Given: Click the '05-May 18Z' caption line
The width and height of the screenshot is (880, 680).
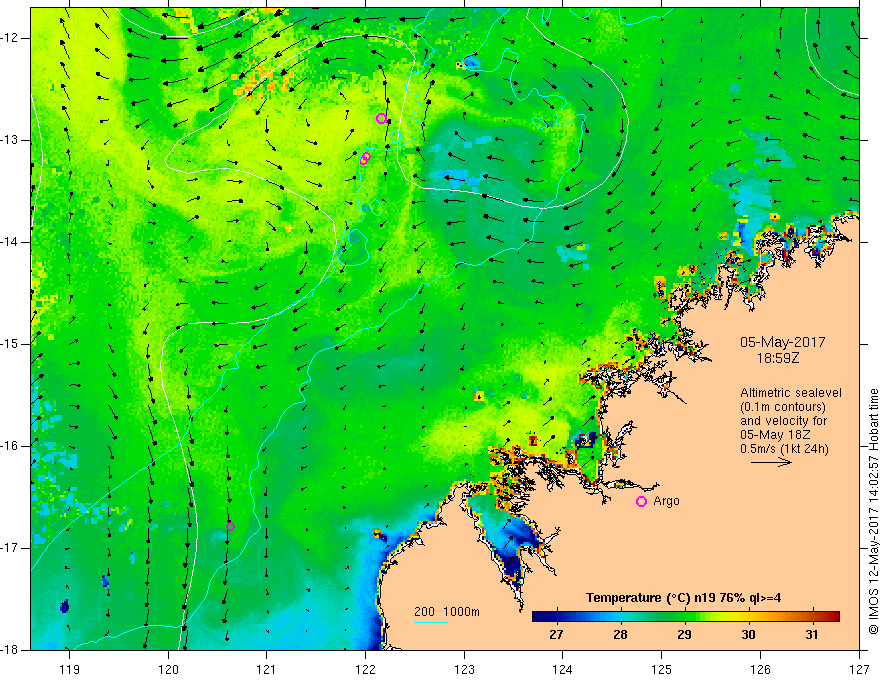Looking at the screenshot, I should coord(775,435).
